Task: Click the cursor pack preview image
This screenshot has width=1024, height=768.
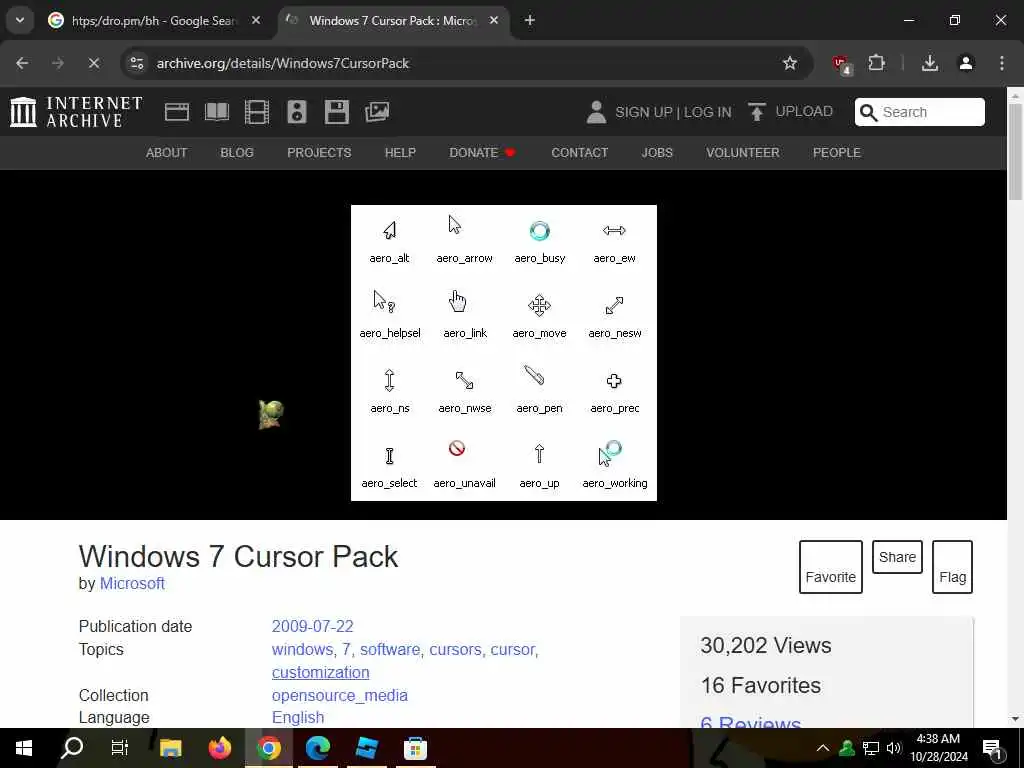Action: coord(504,353)
